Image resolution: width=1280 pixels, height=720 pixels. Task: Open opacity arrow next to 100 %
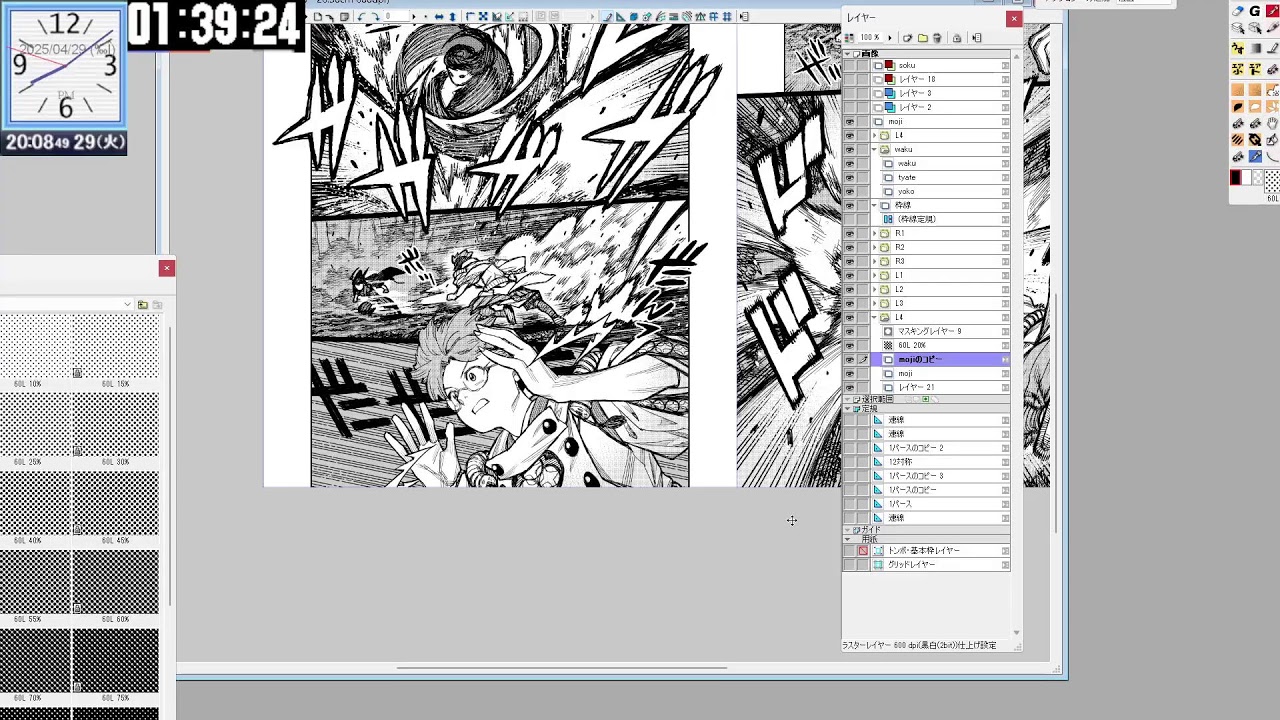click(x=890, y=38)
